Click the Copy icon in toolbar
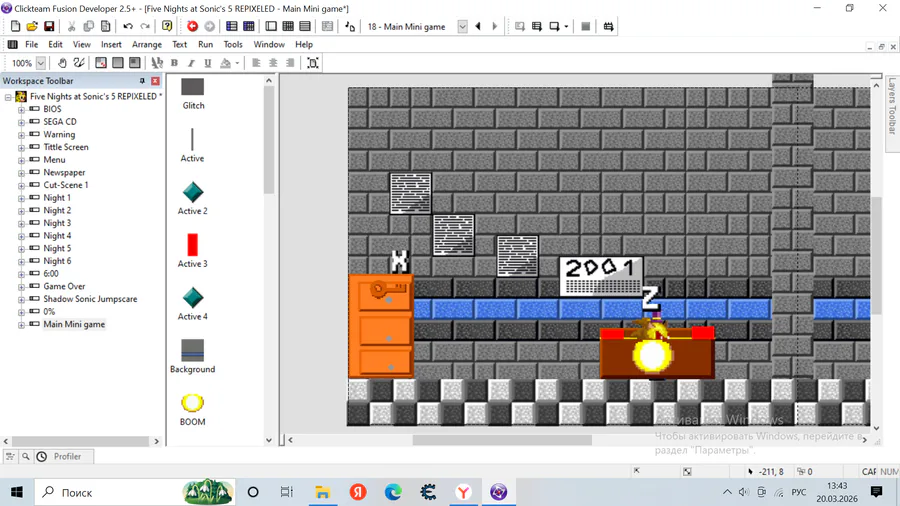 pyautogui.click(x=88, y=26)
